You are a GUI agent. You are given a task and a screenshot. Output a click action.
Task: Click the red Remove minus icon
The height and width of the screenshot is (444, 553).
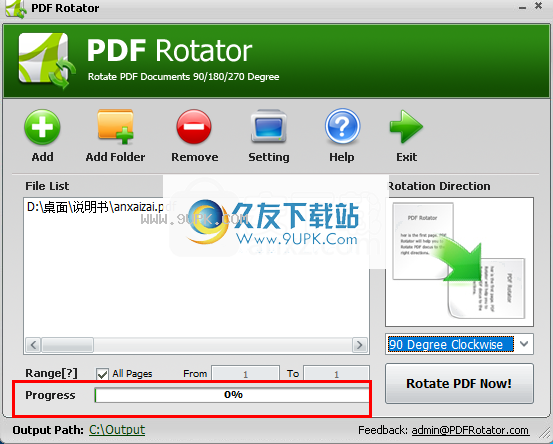pos(194,127)
